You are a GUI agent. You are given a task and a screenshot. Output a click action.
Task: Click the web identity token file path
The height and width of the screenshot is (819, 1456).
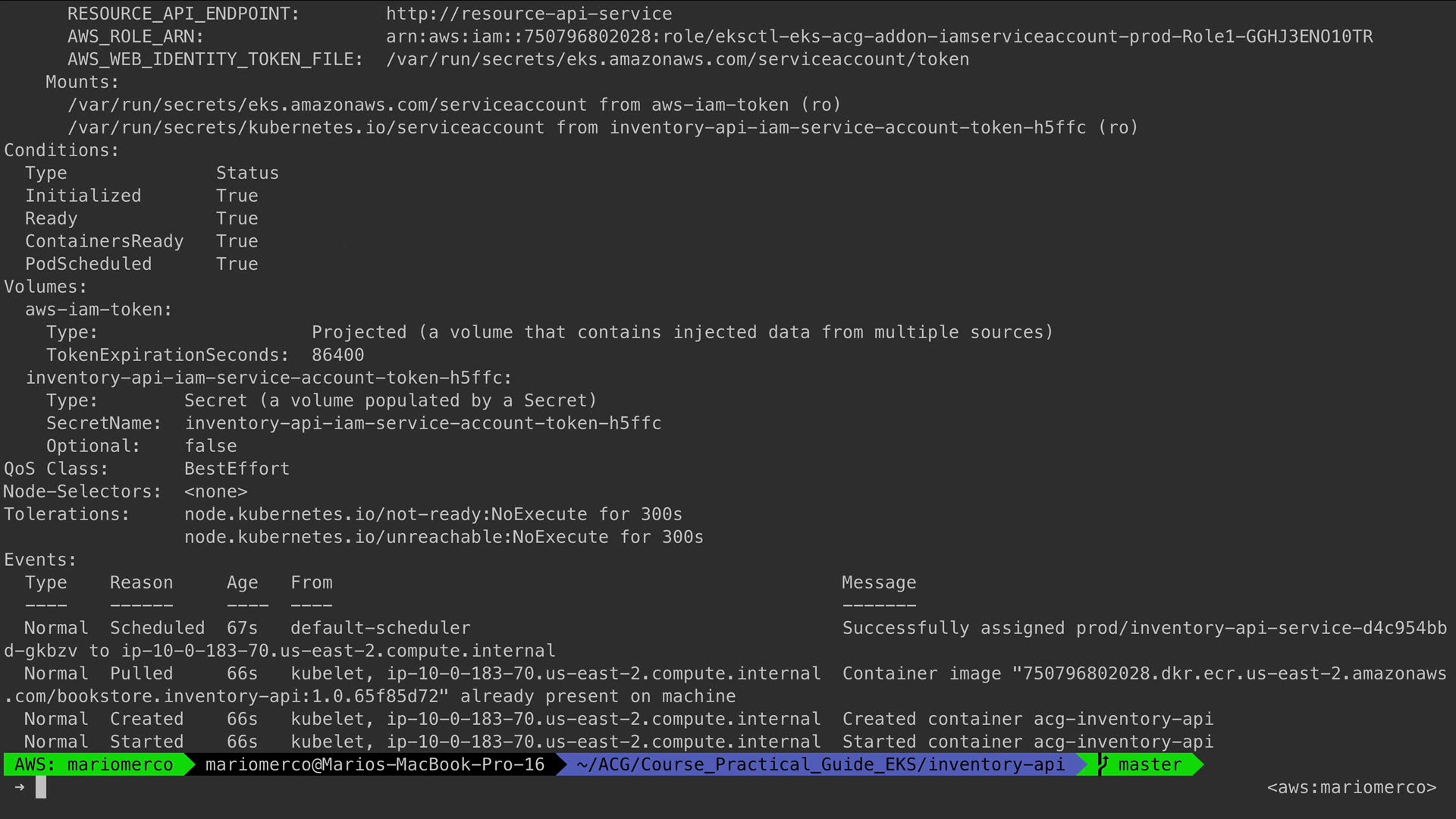677,59
